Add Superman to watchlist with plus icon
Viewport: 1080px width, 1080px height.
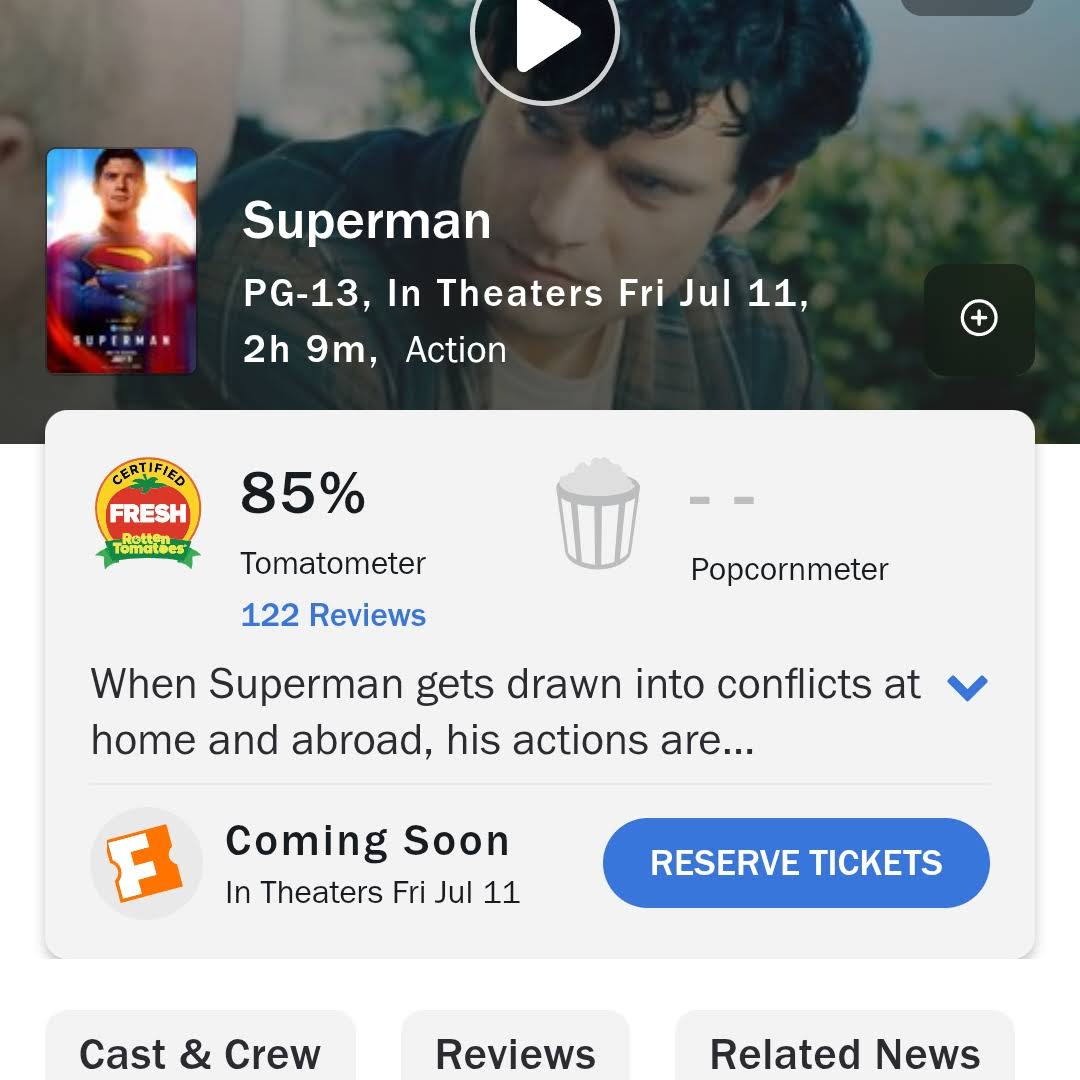[x=978, y=319]
